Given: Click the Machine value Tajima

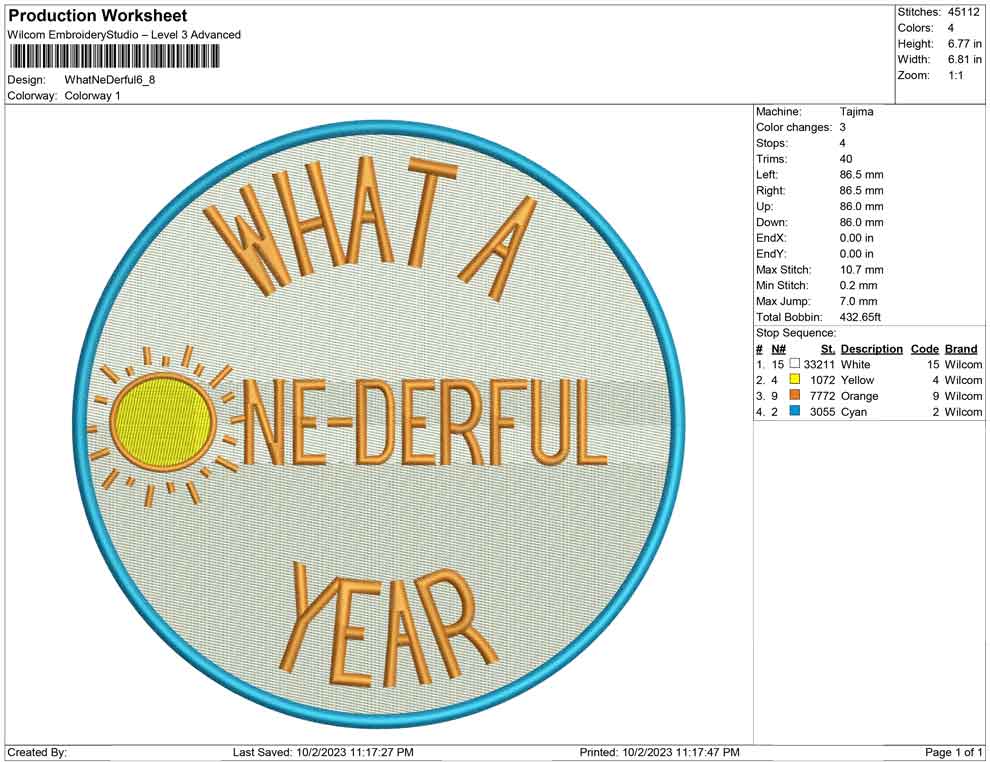Looking at the screenshot, I should point(856,112).
